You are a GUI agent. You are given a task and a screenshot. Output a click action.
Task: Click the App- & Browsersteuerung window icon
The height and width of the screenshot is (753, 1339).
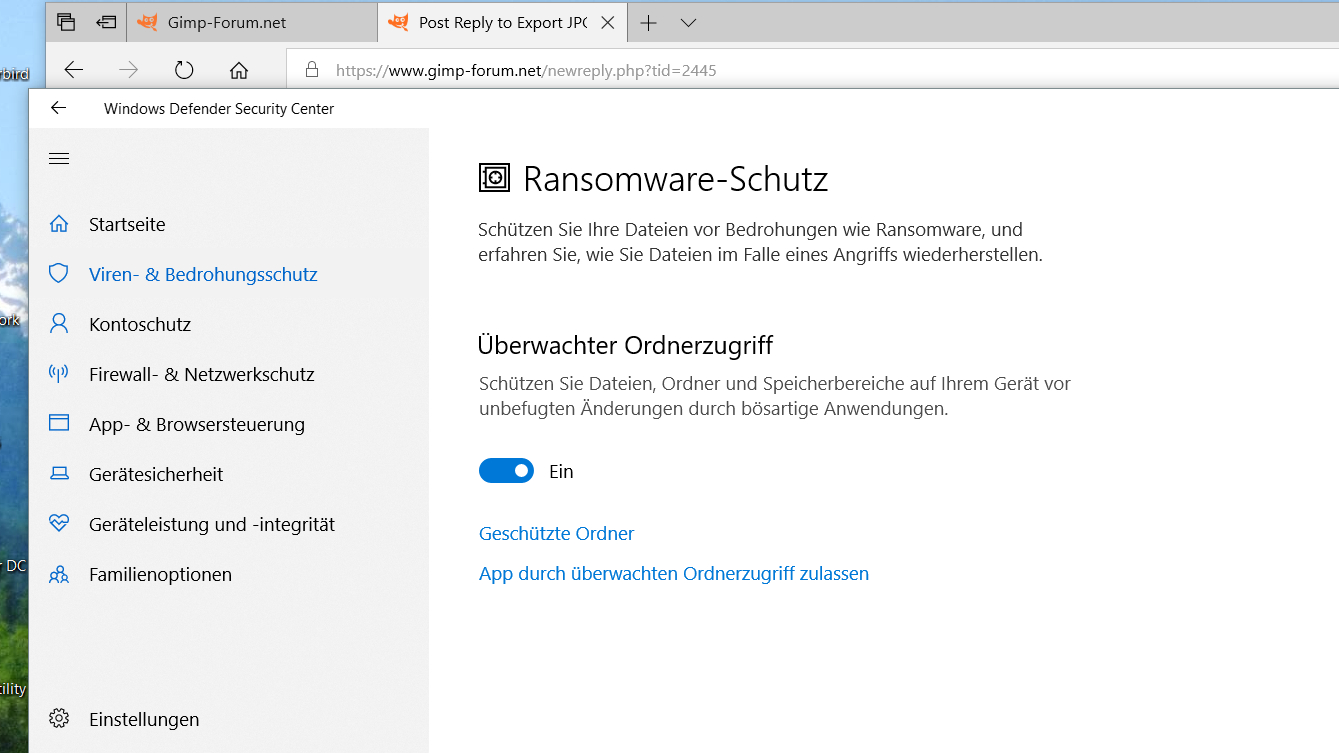59,424
